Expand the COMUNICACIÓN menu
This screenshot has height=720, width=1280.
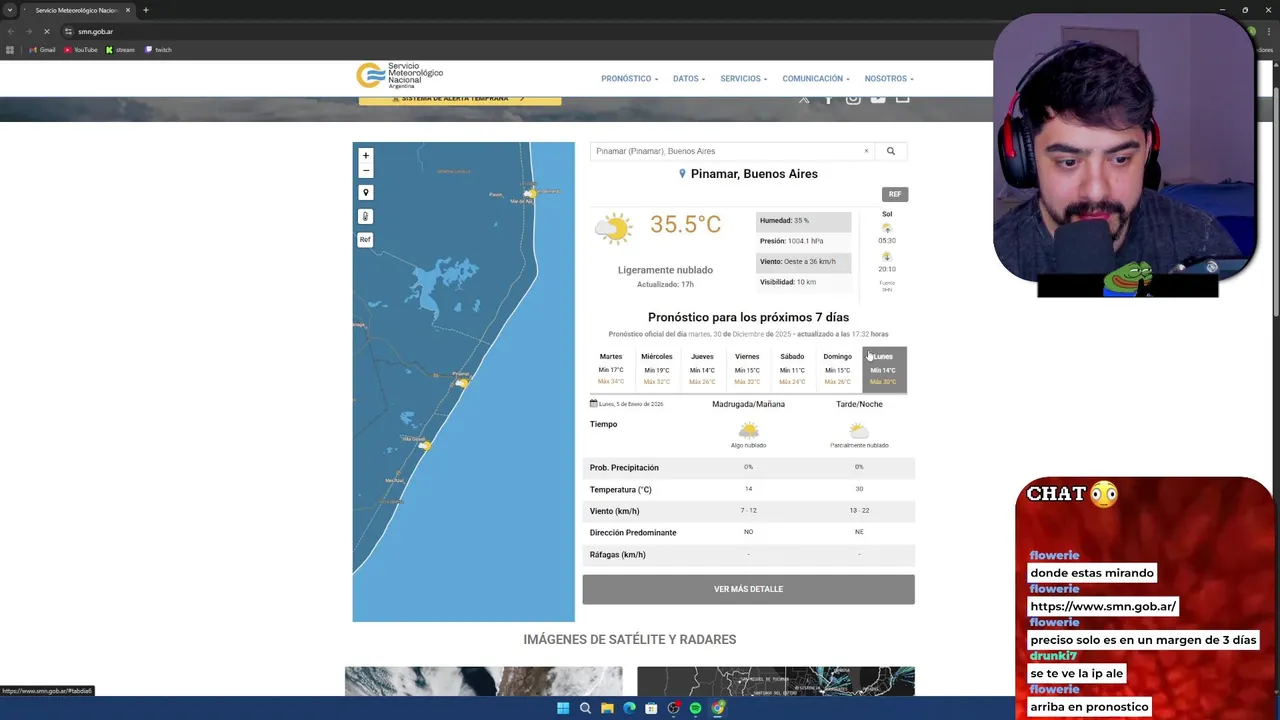(x=816, y=78)
